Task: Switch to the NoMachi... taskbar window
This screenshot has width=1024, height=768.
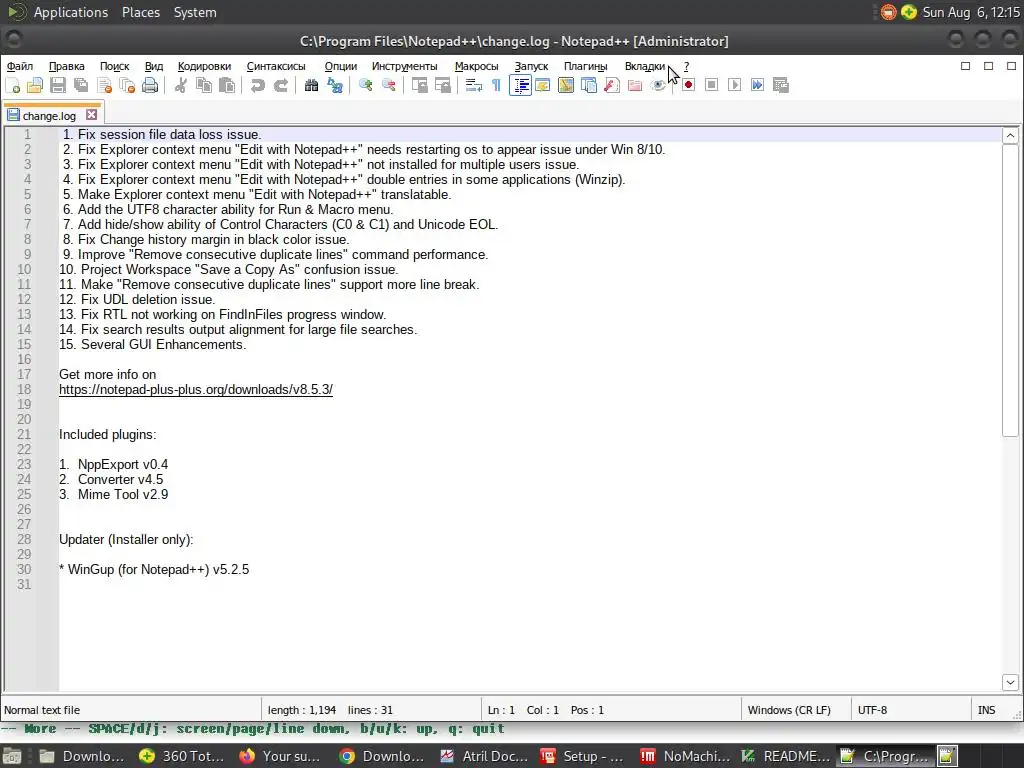Action: 684,756
